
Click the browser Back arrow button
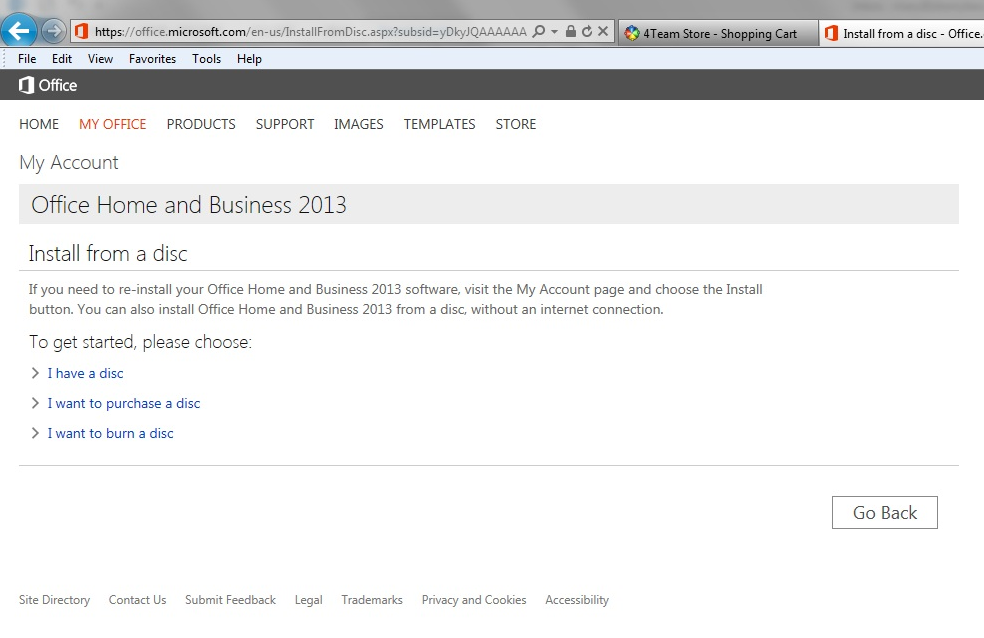[x=19, y=31]
